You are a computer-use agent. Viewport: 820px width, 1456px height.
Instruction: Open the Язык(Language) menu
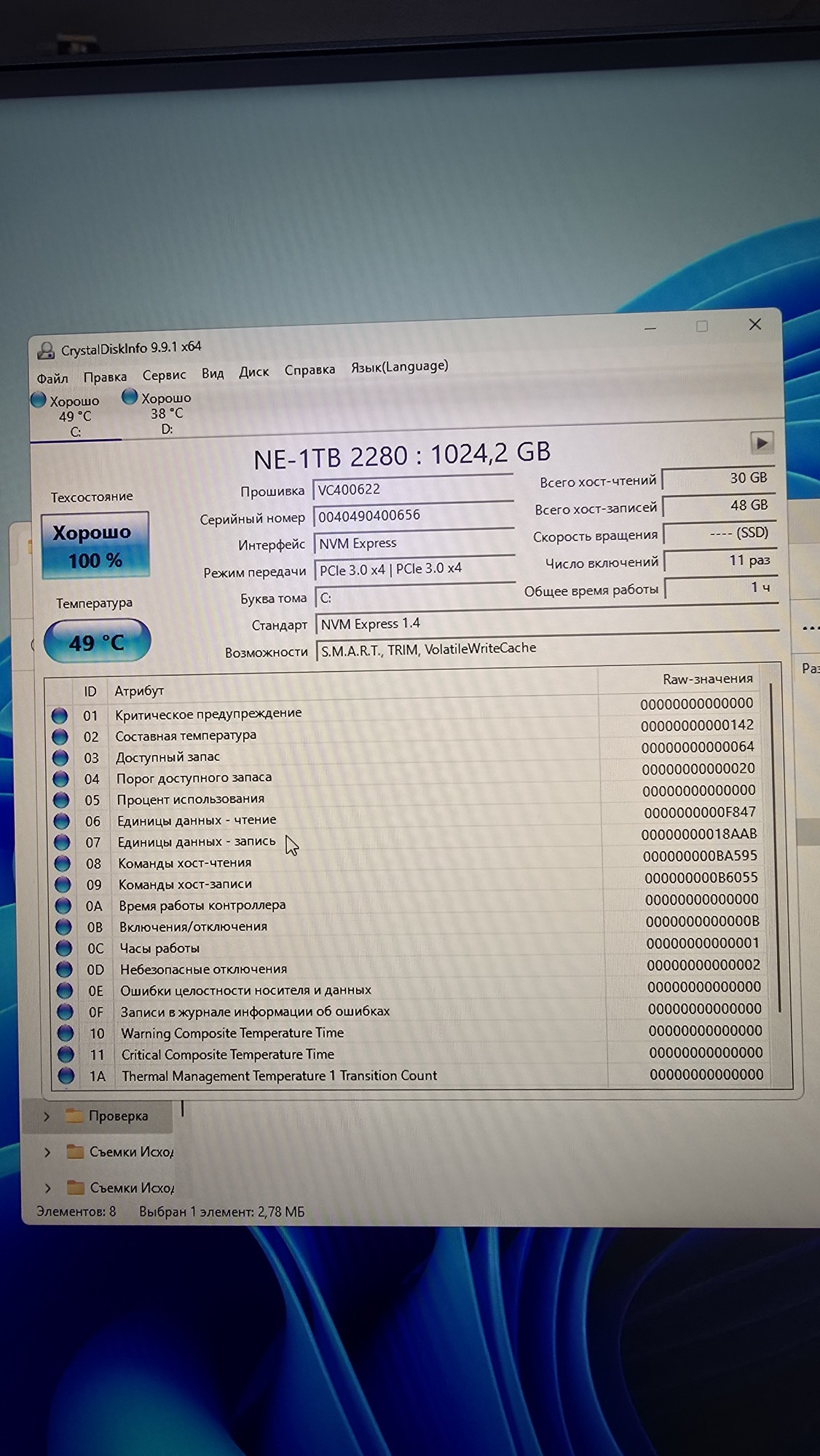pos(399,366)
